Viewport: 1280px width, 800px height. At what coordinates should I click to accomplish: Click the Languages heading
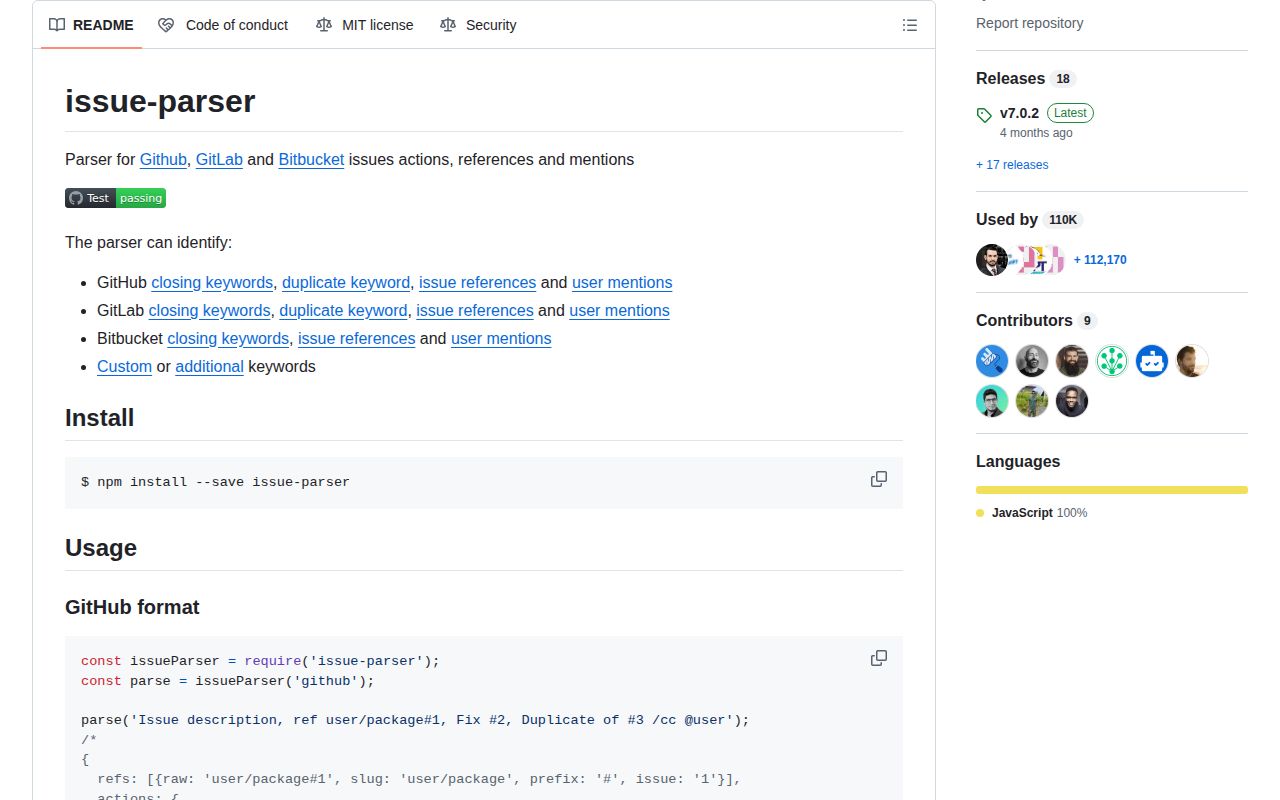[x=1018, y=461]
